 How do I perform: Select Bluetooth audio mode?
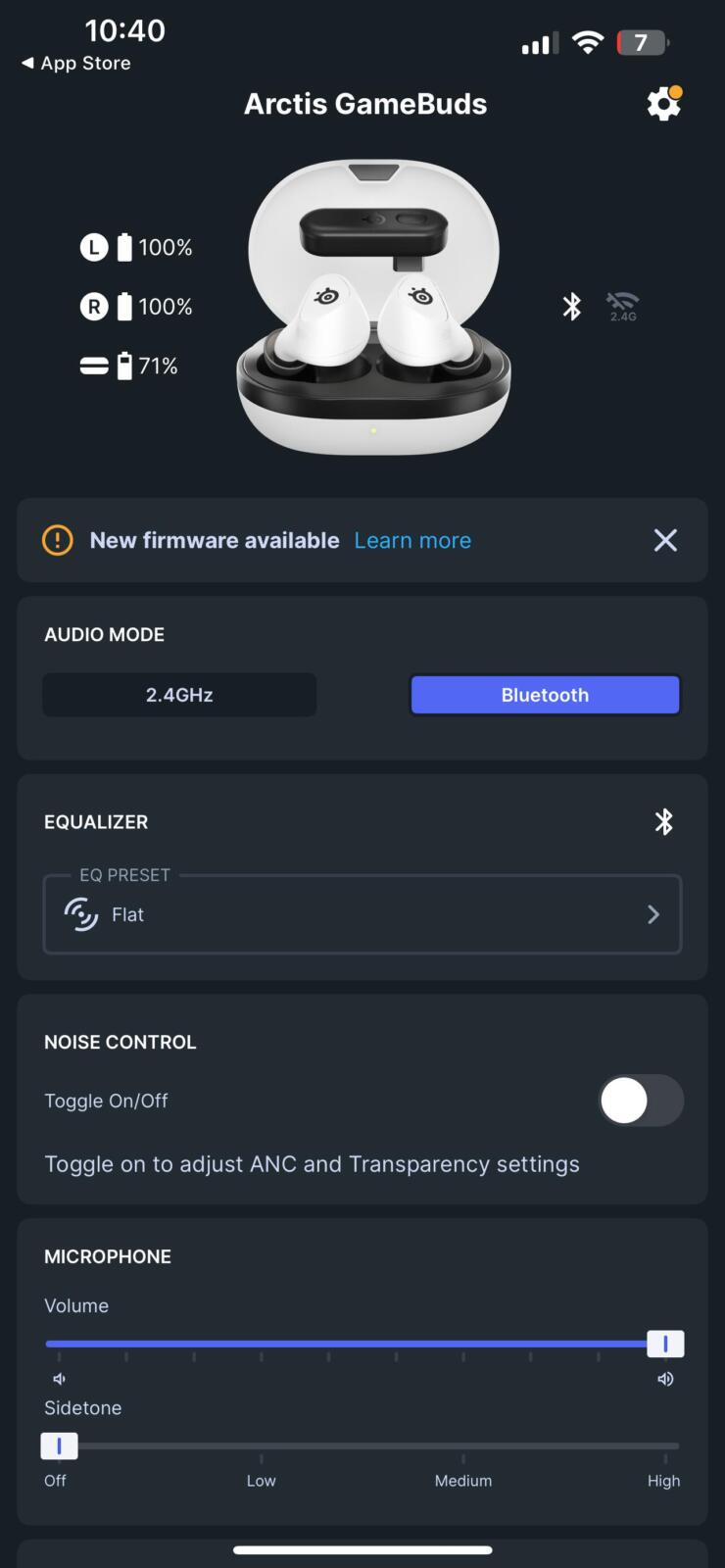[x=545, y=695]
